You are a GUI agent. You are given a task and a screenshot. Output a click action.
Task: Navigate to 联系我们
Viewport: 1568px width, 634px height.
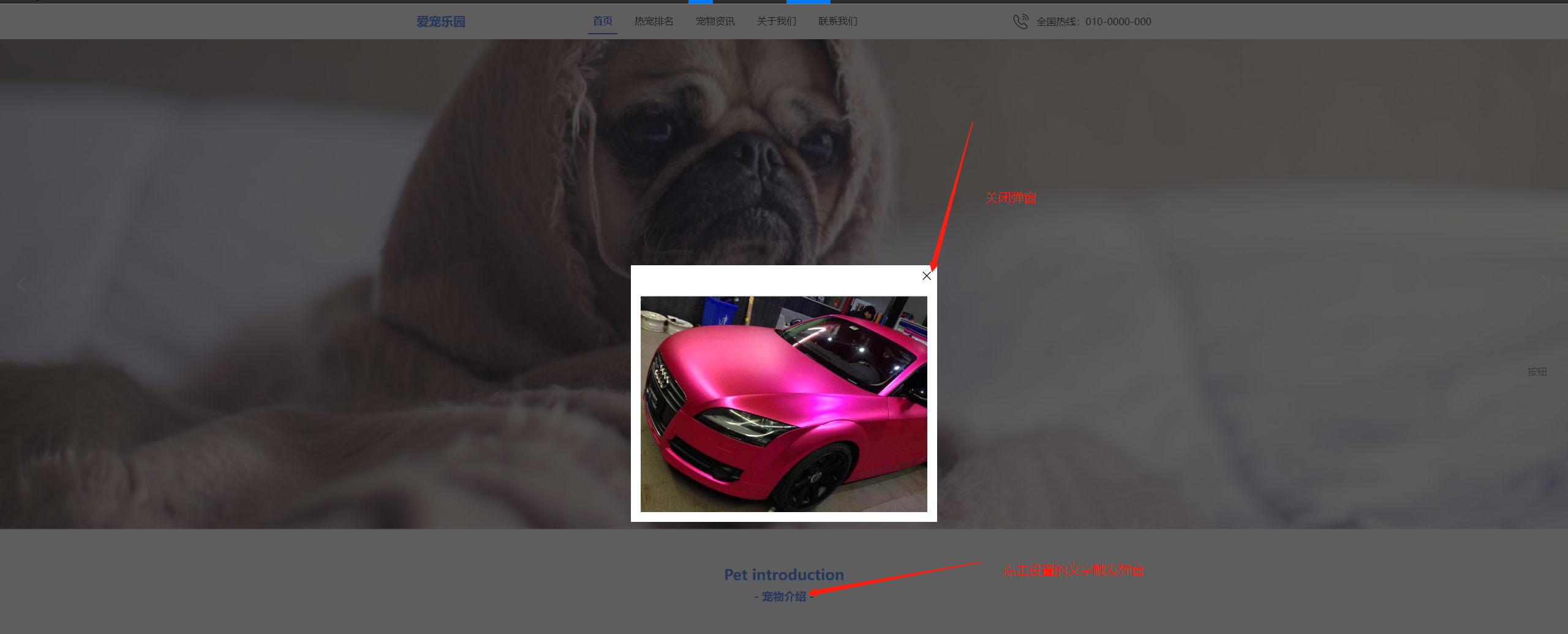click(837, 21)
